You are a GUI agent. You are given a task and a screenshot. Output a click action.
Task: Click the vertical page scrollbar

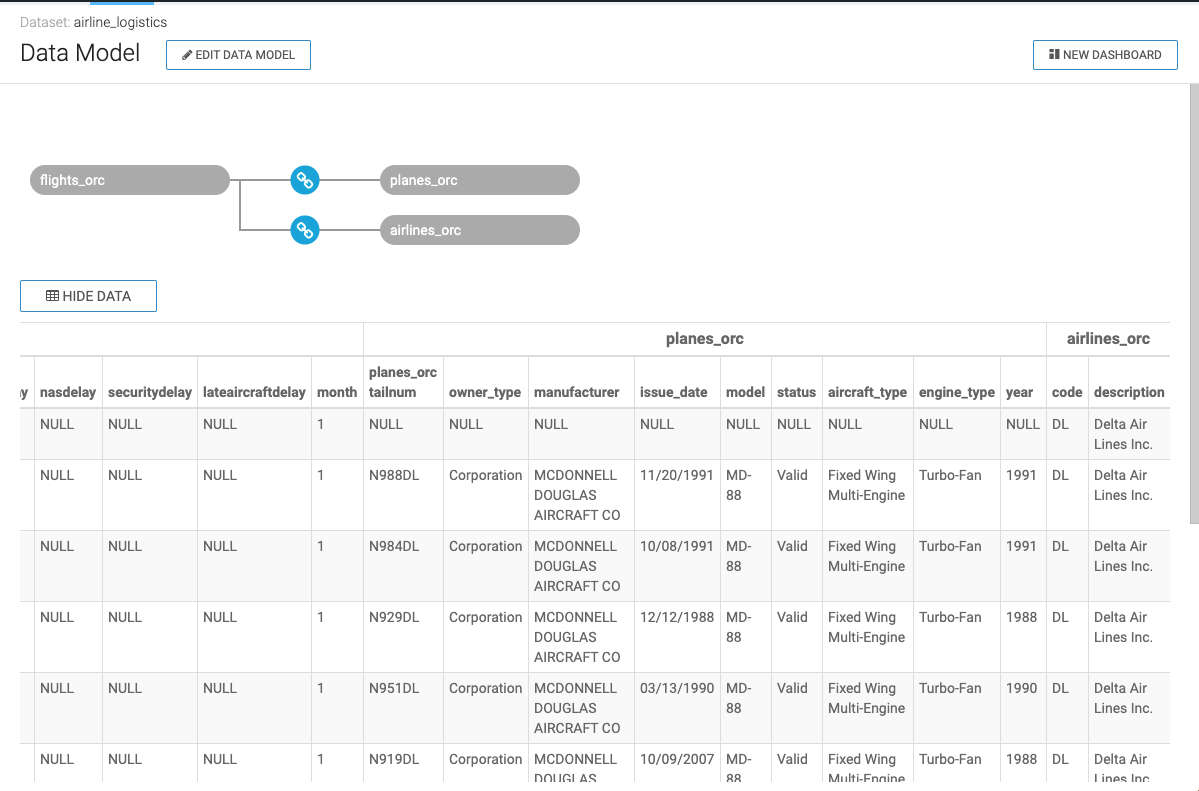pyautogui.click(x=1194, y=304)
